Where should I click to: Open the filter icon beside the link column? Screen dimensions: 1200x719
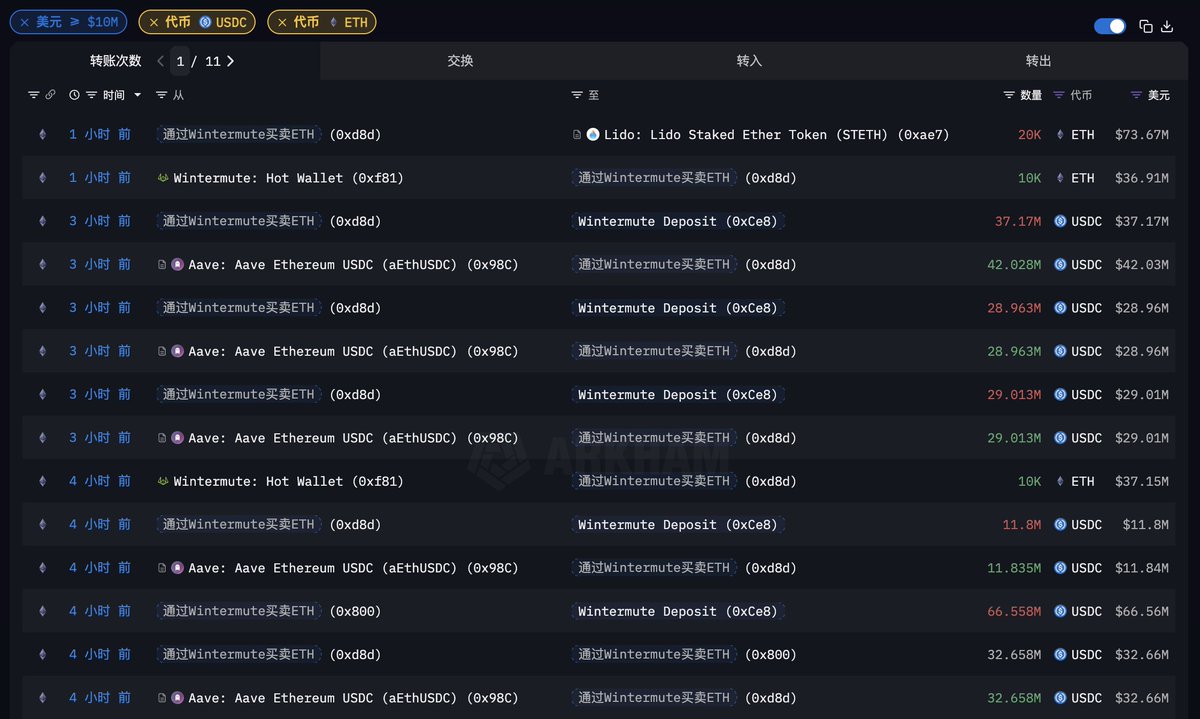[33, 95]
